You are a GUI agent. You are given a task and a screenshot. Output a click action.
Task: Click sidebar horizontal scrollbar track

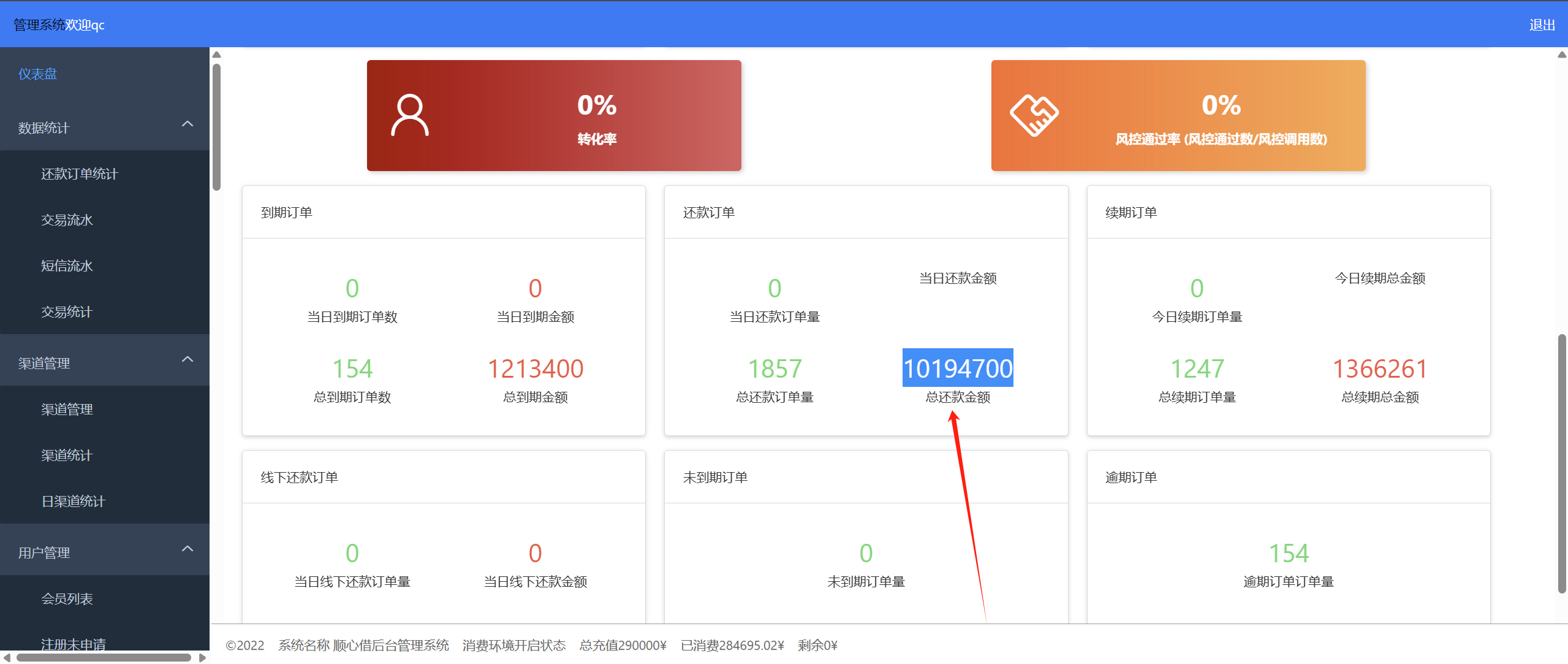pyautogui.click(x=104, y=658)
